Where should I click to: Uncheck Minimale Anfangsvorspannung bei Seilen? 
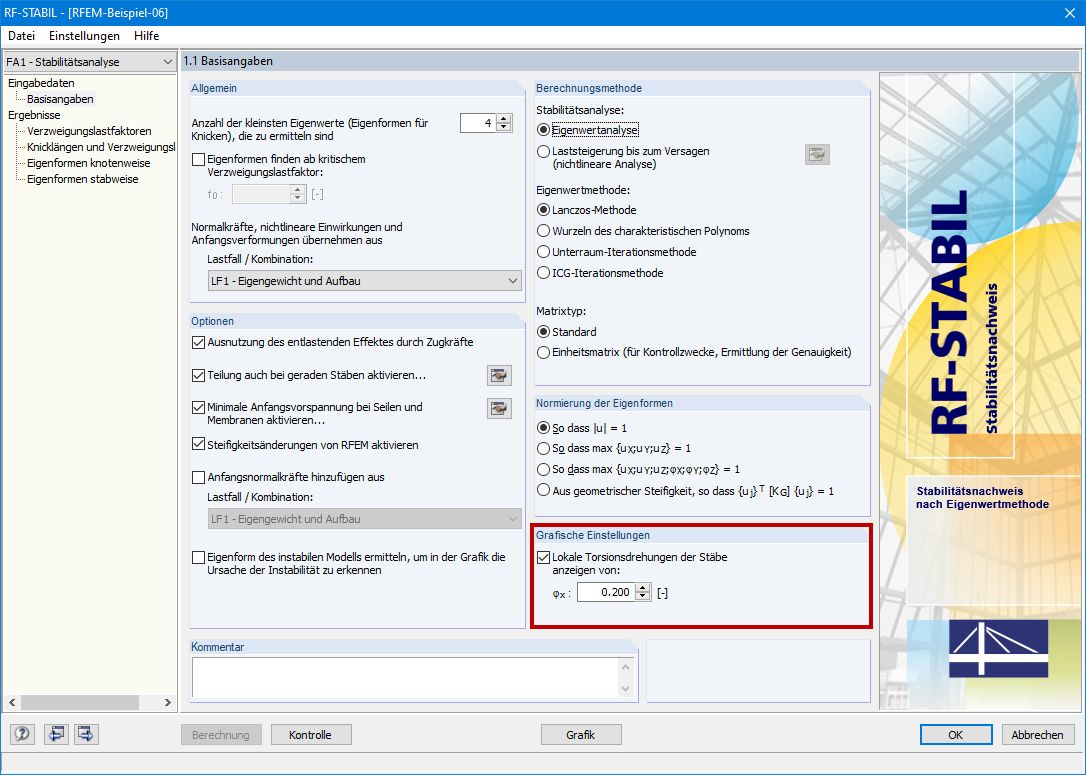pos(198,407)
